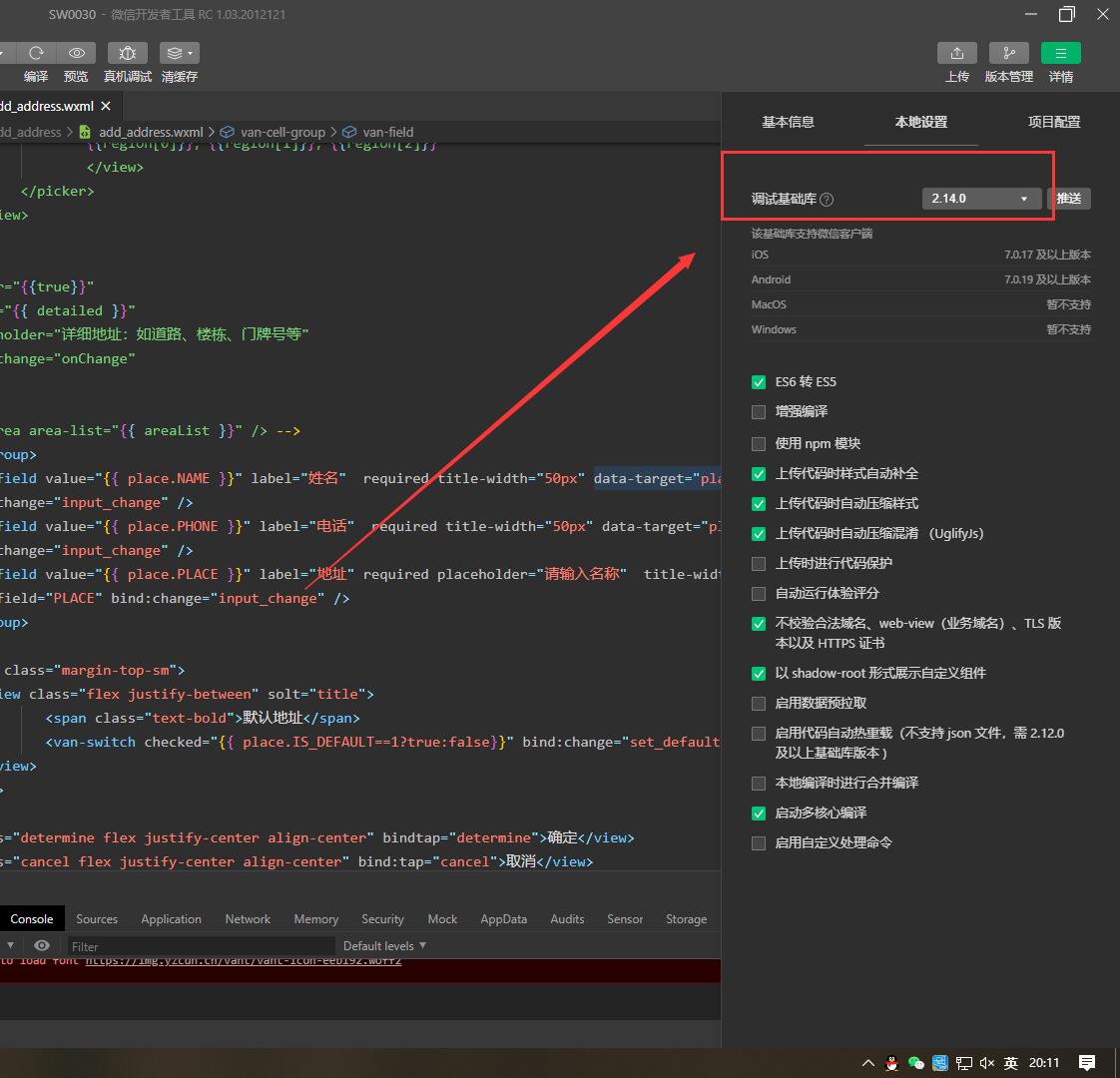This screenshot has width=1120, height=1078.
Task: Click the QQ penguin tray icon
Action: click(891, 1063)
